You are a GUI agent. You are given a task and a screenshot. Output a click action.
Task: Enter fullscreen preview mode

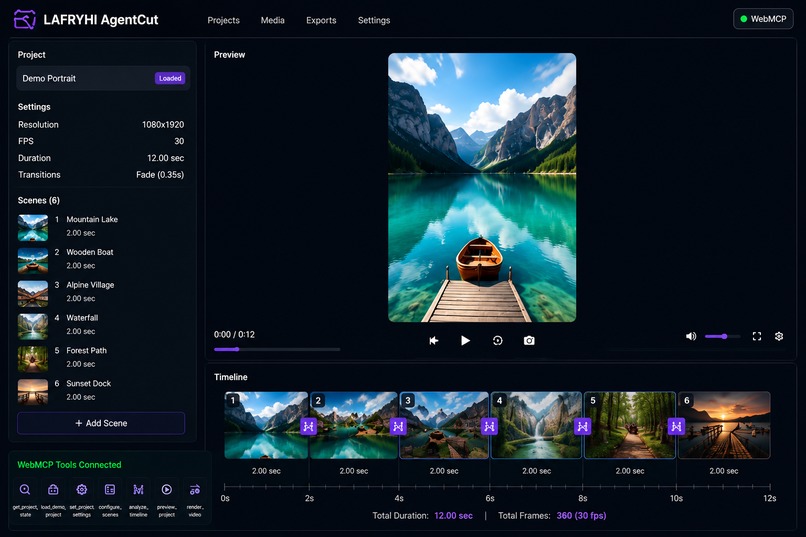point(757,336)
